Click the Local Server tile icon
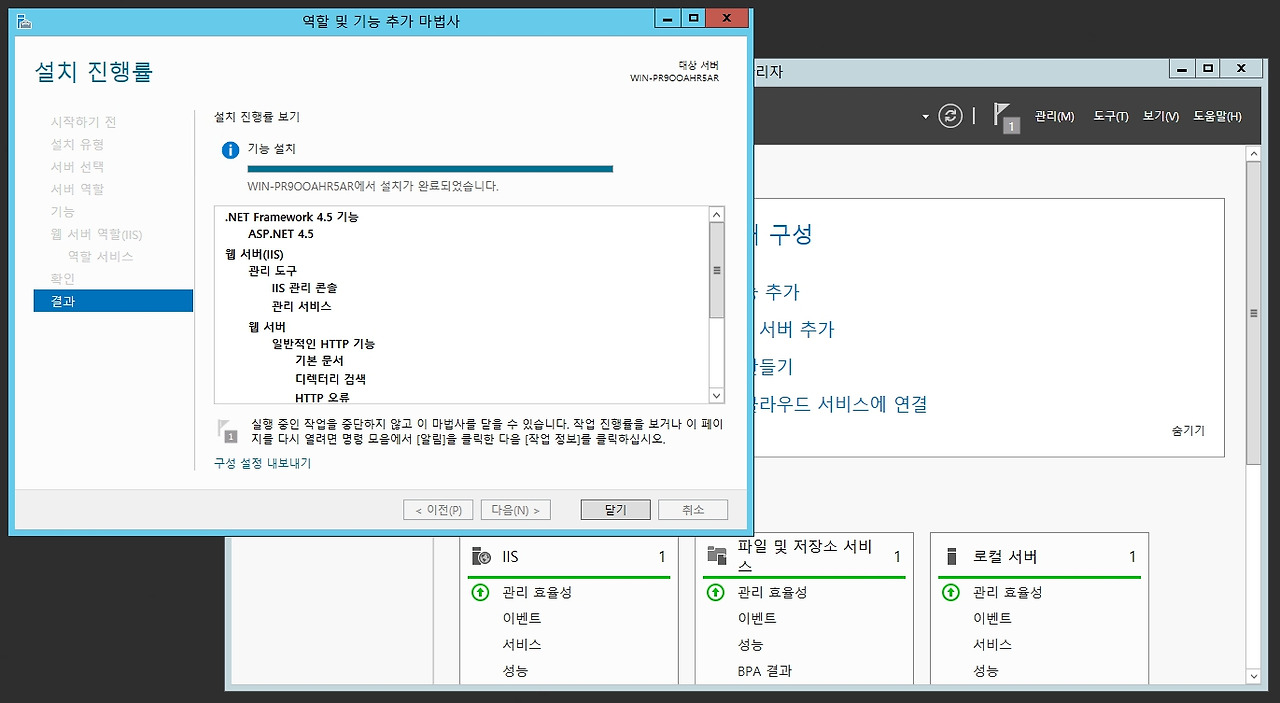Screen dimensions: 1280x703 pyautogui.click(x=952, y=557)
